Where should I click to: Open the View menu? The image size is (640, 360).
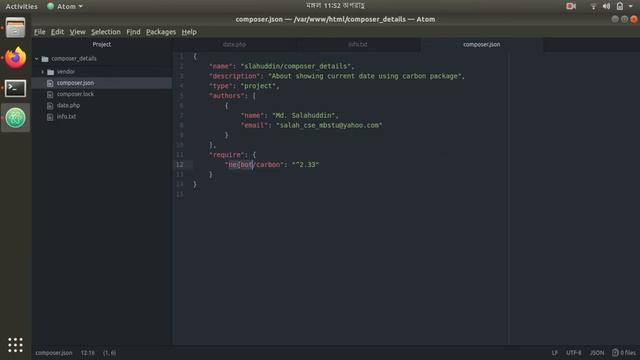77,32
